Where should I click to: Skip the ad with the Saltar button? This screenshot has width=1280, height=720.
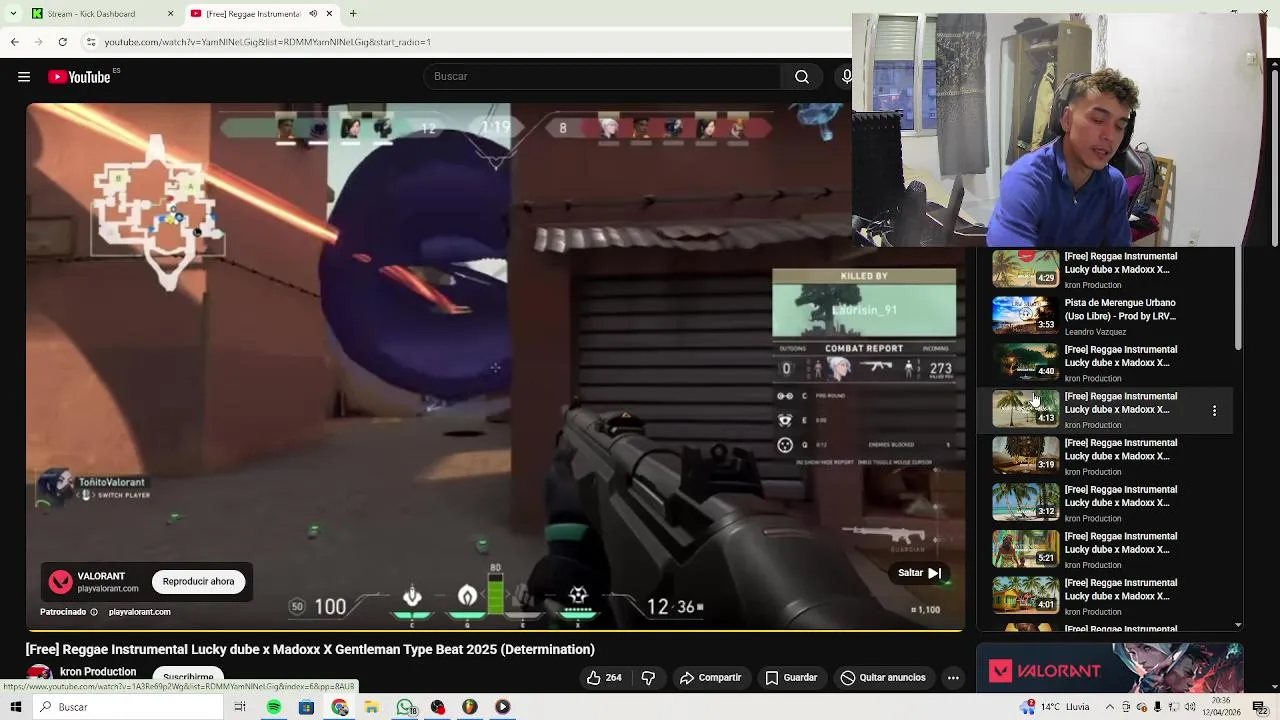click(x=920, y=573)
